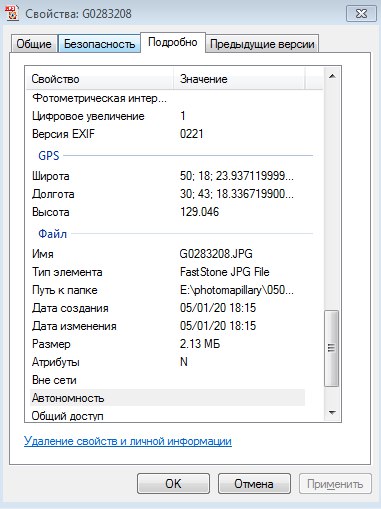Select the Путь к папке row
The height and width of the screenshot is (509, 381).
point(167,290)
